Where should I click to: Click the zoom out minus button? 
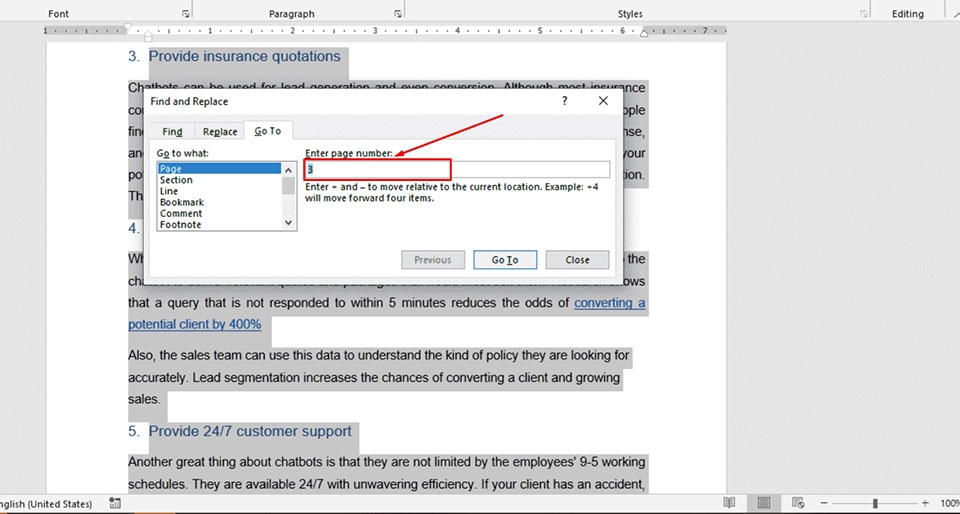coord(824,503)
